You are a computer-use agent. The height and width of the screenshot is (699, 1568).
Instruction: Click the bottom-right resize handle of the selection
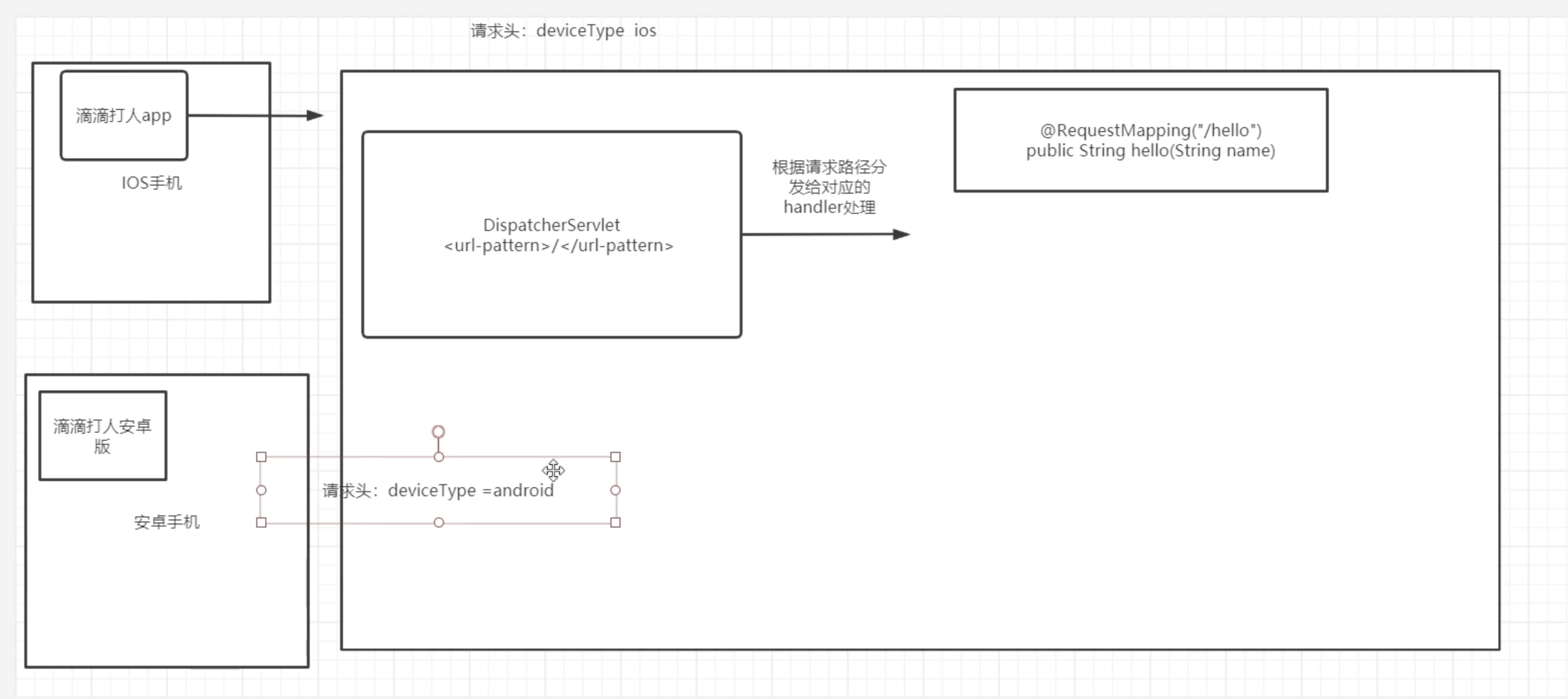615,522
